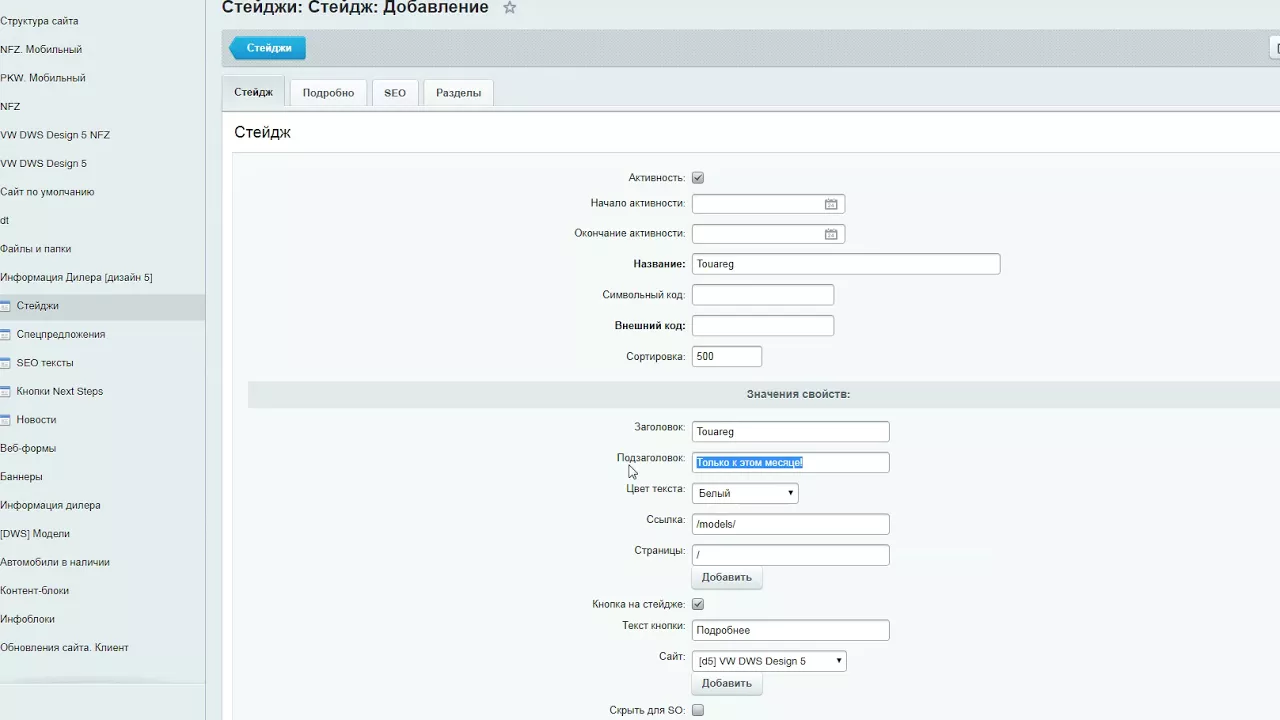Open Обновления сайта. Клиент item
This screenshot has width=1280, height=720.
click(x=64, y=648)
